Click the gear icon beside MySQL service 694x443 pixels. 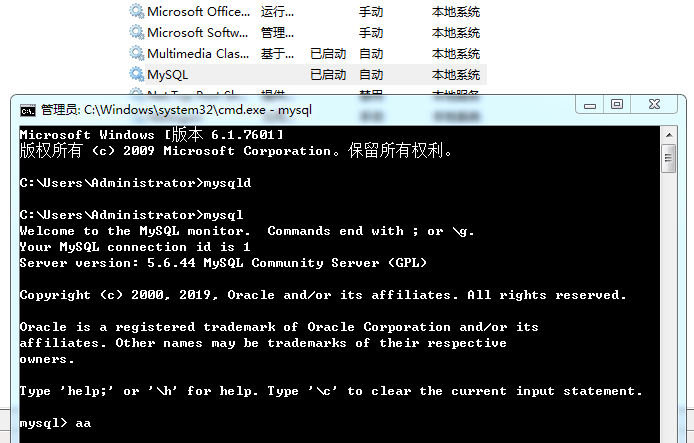[136, 74]
